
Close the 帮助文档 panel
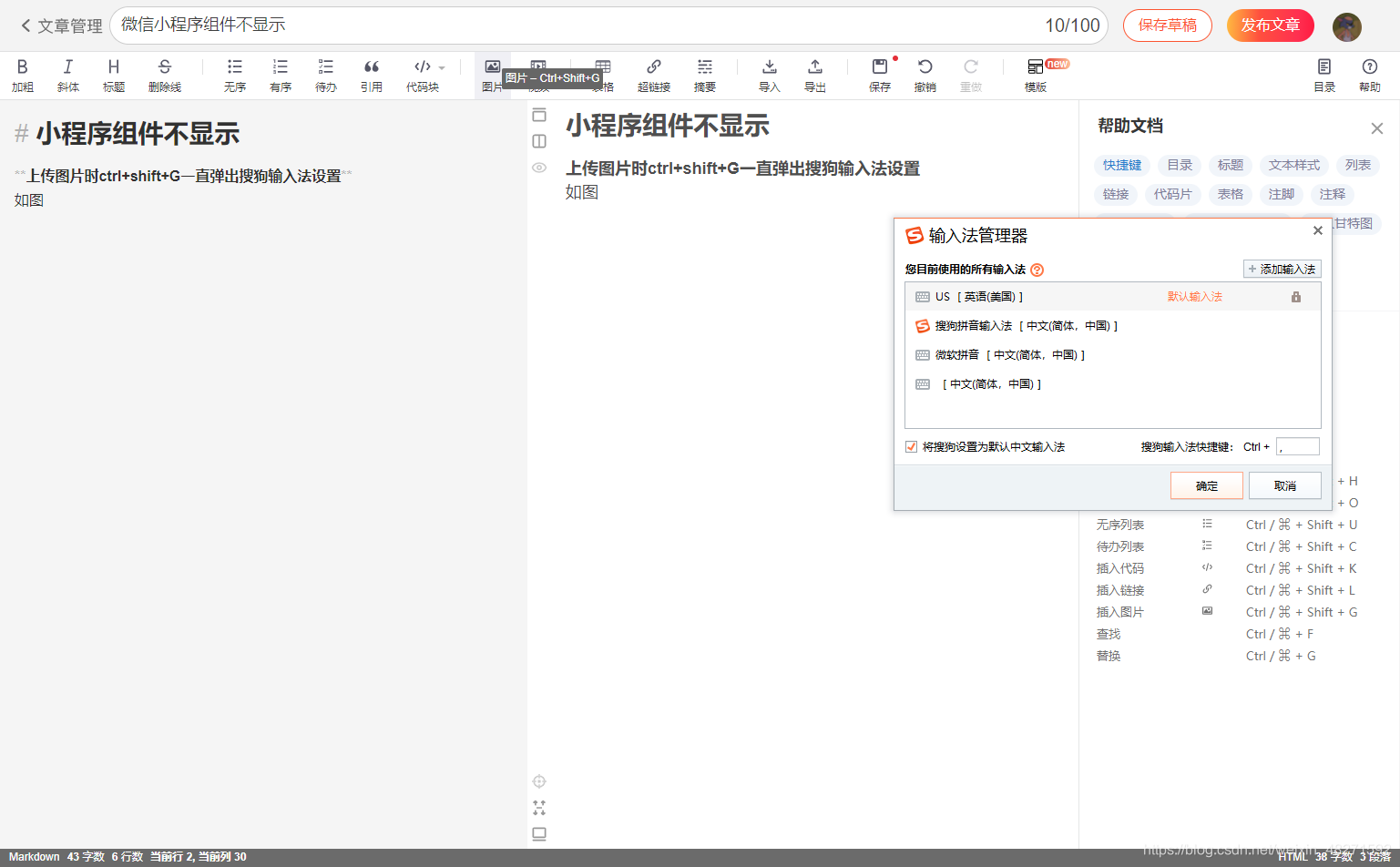click(x=1377, y=128)
